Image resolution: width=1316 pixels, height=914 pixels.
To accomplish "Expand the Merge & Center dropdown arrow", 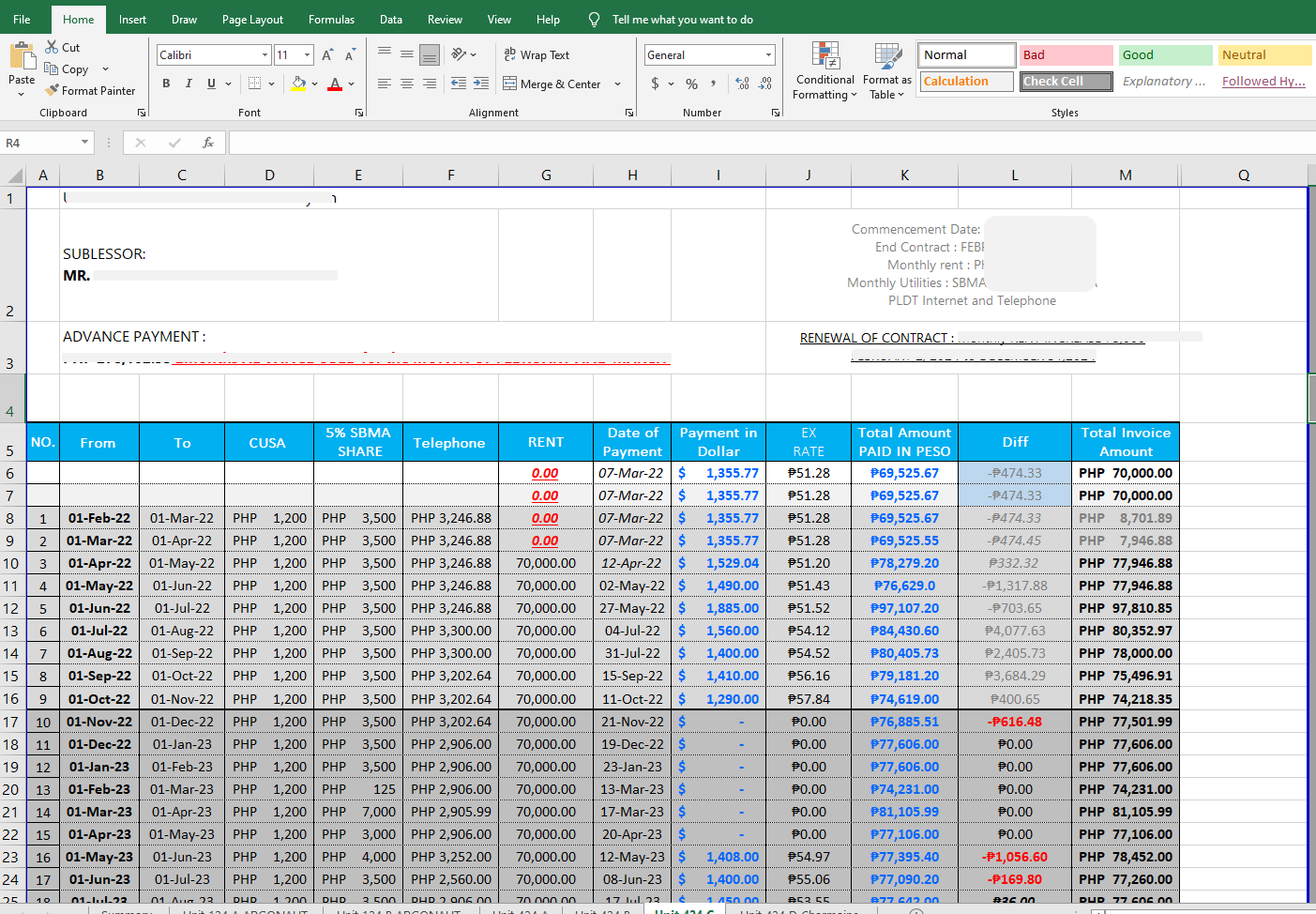I will tap(617, 84).
